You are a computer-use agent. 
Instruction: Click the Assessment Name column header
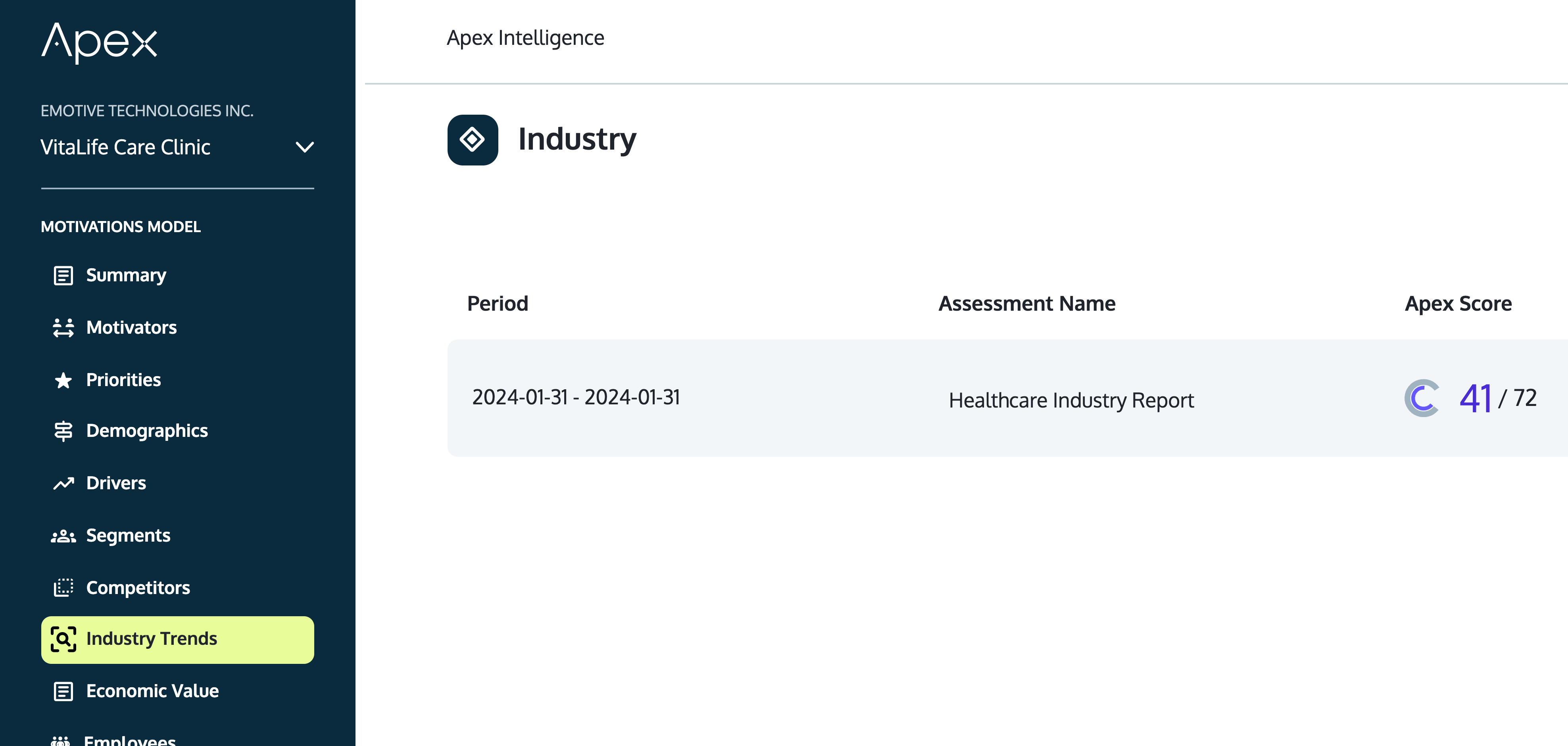coord(1027,303)
